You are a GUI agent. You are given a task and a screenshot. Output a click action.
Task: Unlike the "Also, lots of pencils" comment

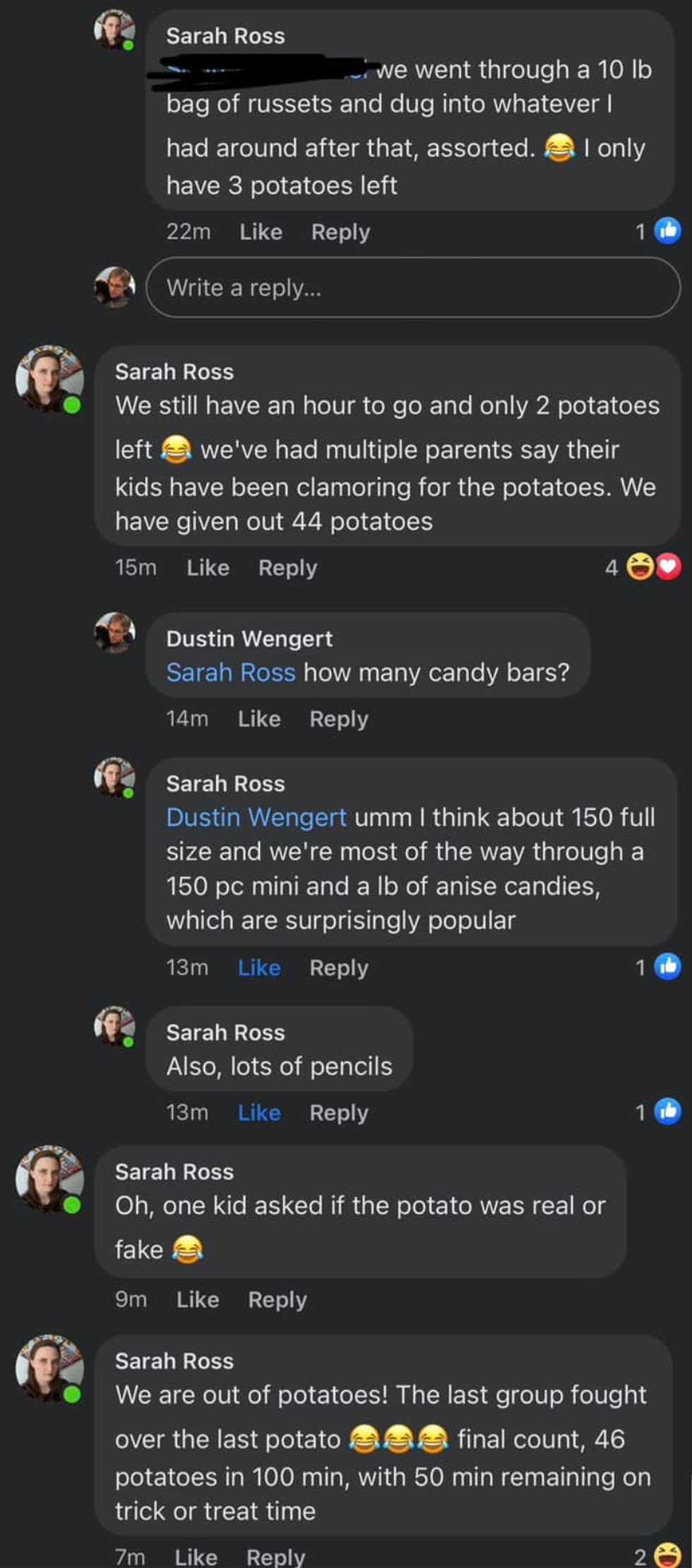tap(259, 1113)
